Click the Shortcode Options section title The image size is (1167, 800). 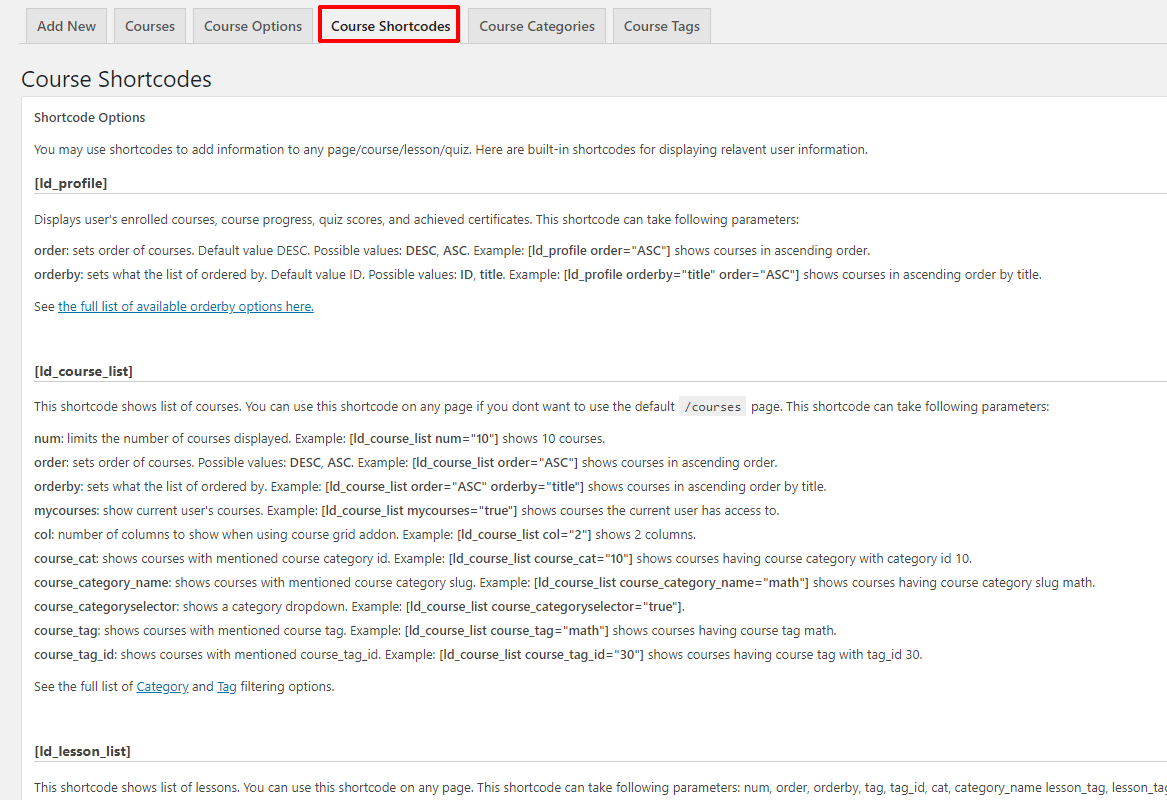[x=90, y=117]
